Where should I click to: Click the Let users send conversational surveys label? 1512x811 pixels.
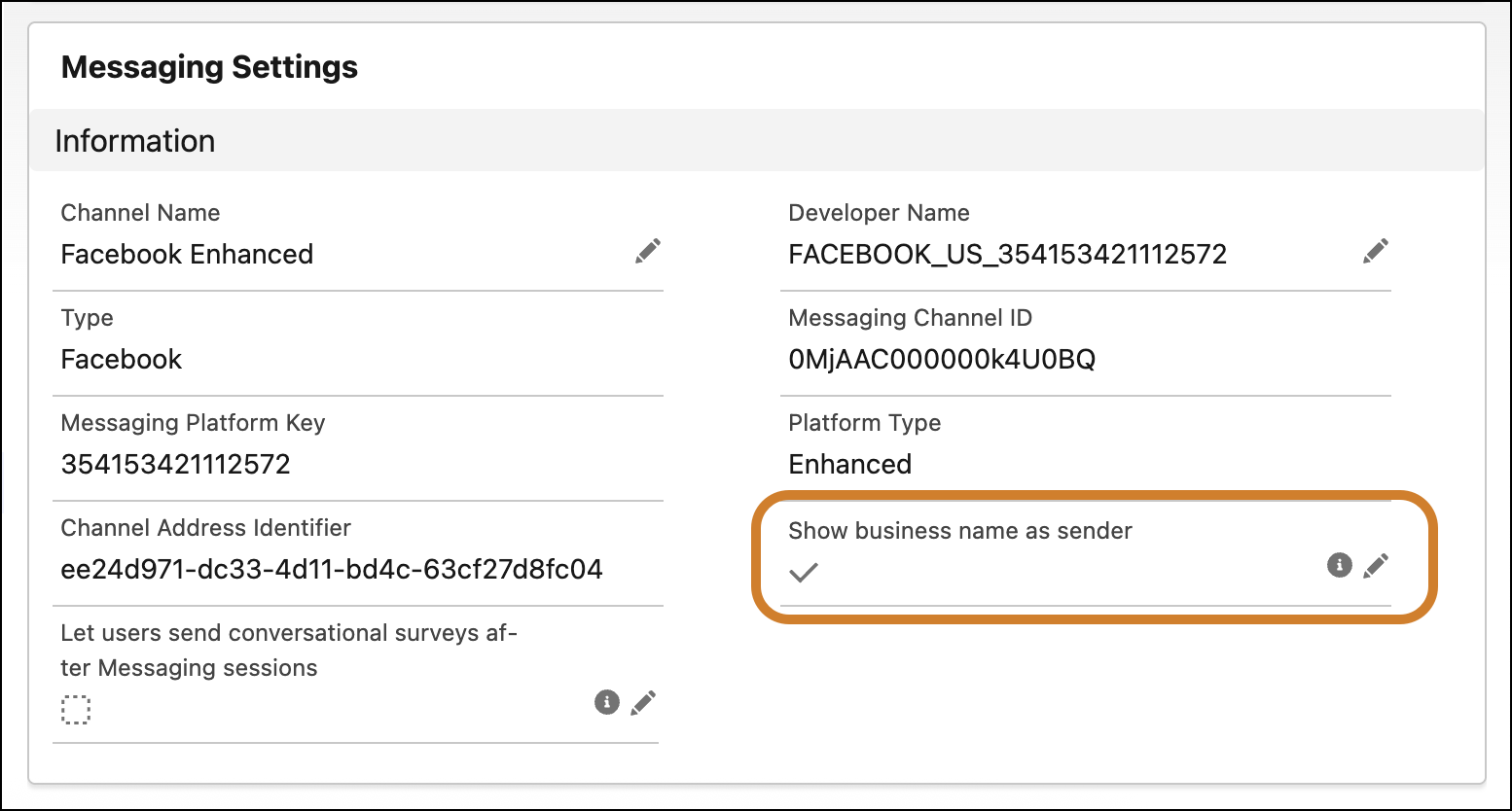(289, 651)
